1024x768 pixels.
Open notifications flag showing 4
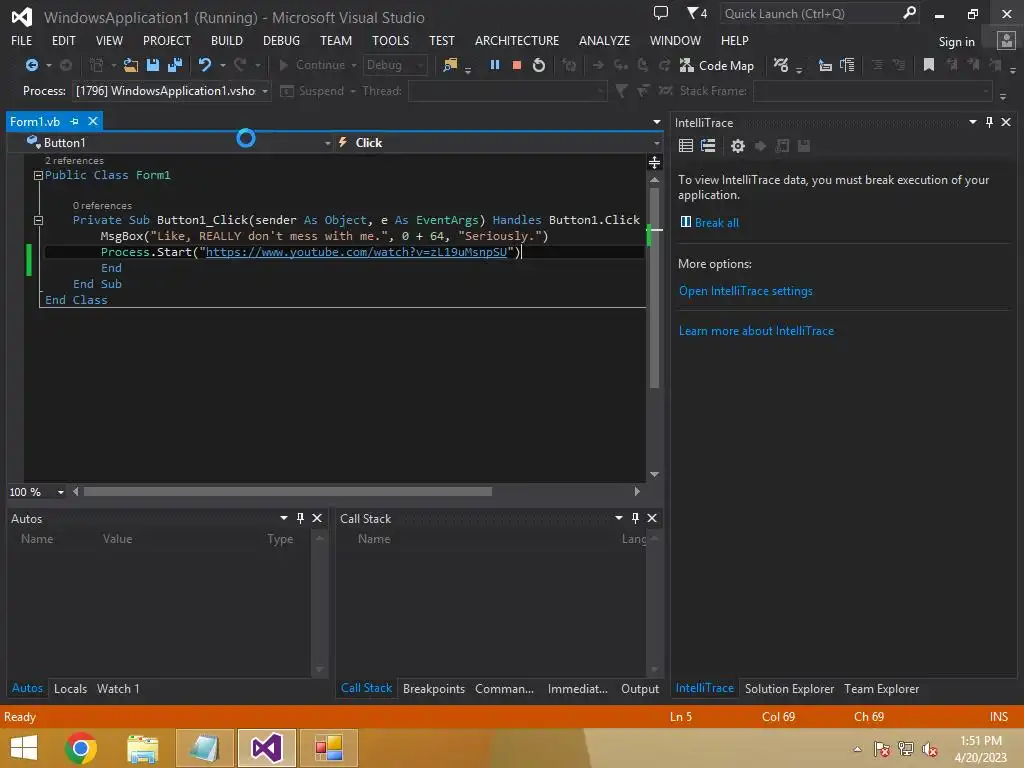(x=697, y=13)
